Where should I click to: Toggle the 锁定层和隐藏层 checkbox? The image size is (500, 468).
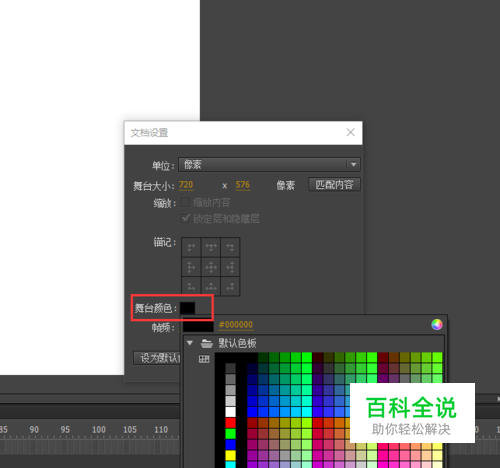point(185,219)
